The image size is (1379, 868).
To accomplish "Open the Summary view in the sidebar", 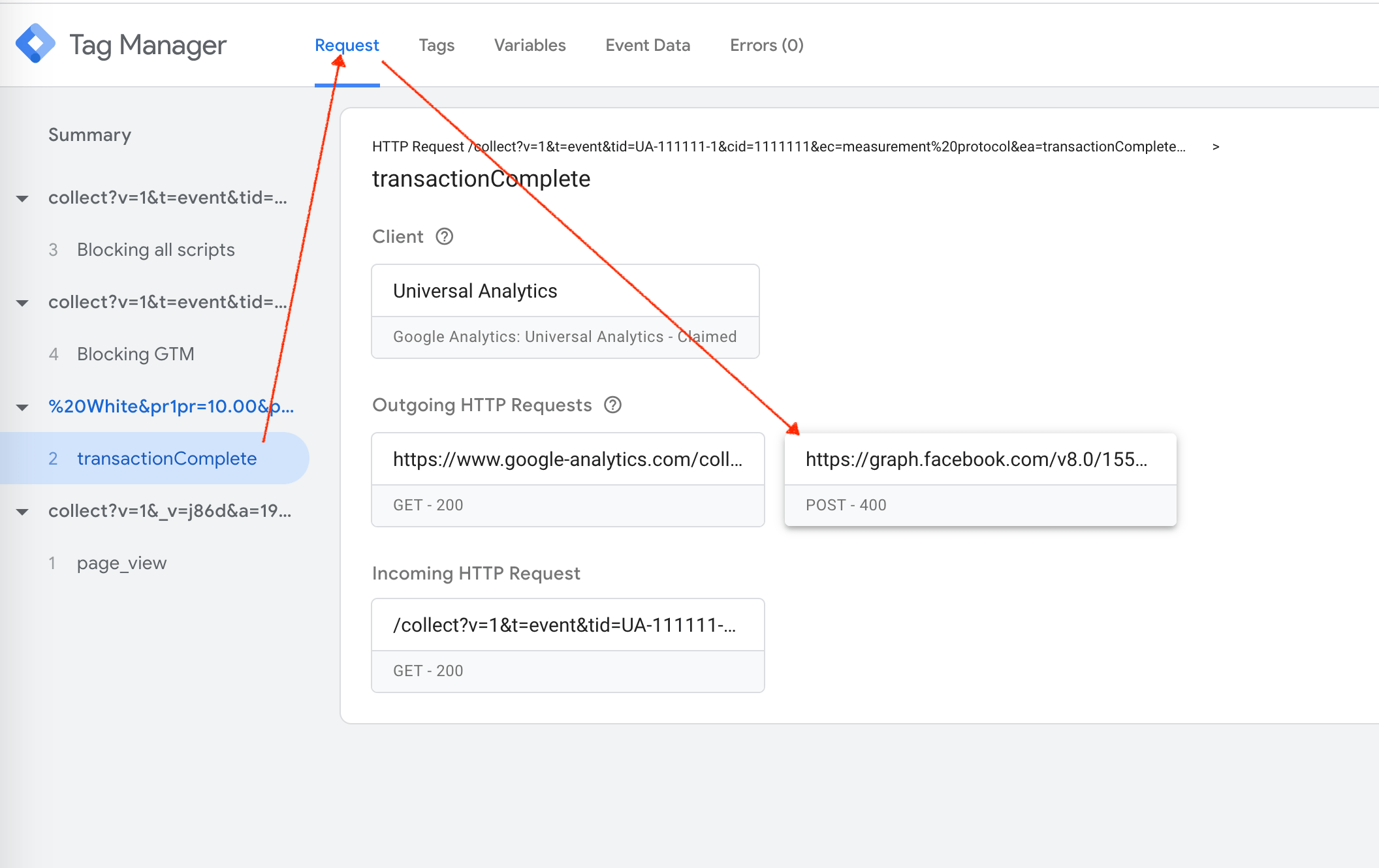I will (x=89, y=135).
